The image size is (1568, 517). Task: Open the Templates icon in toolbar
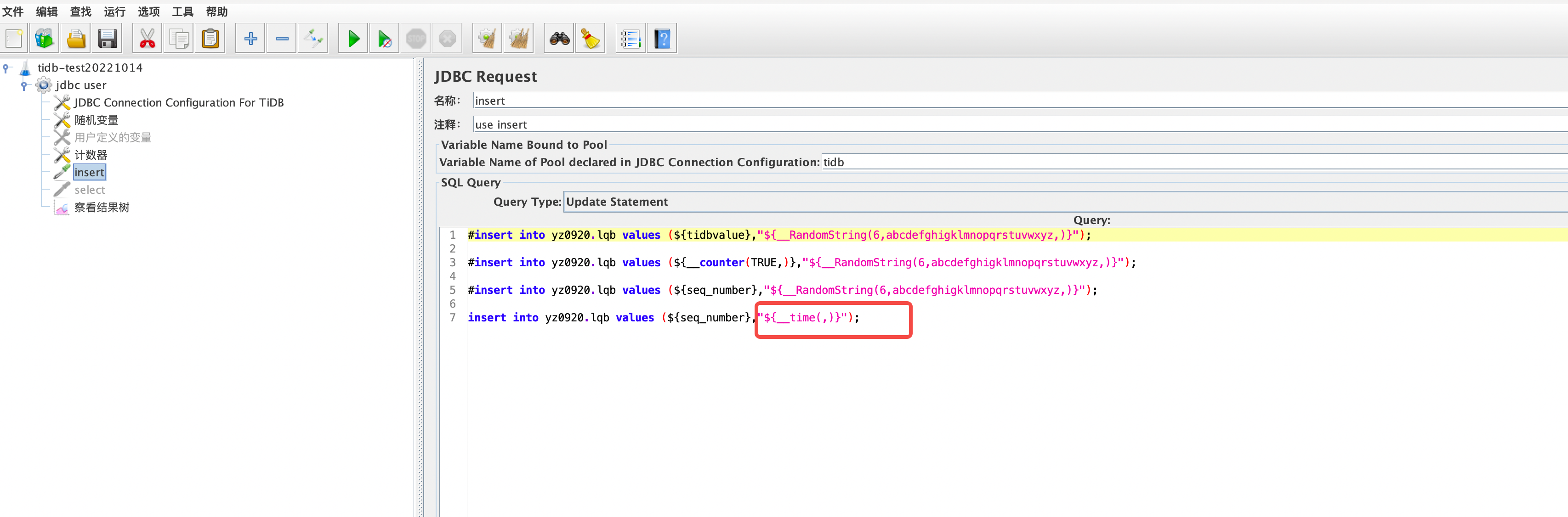(44, 39)
